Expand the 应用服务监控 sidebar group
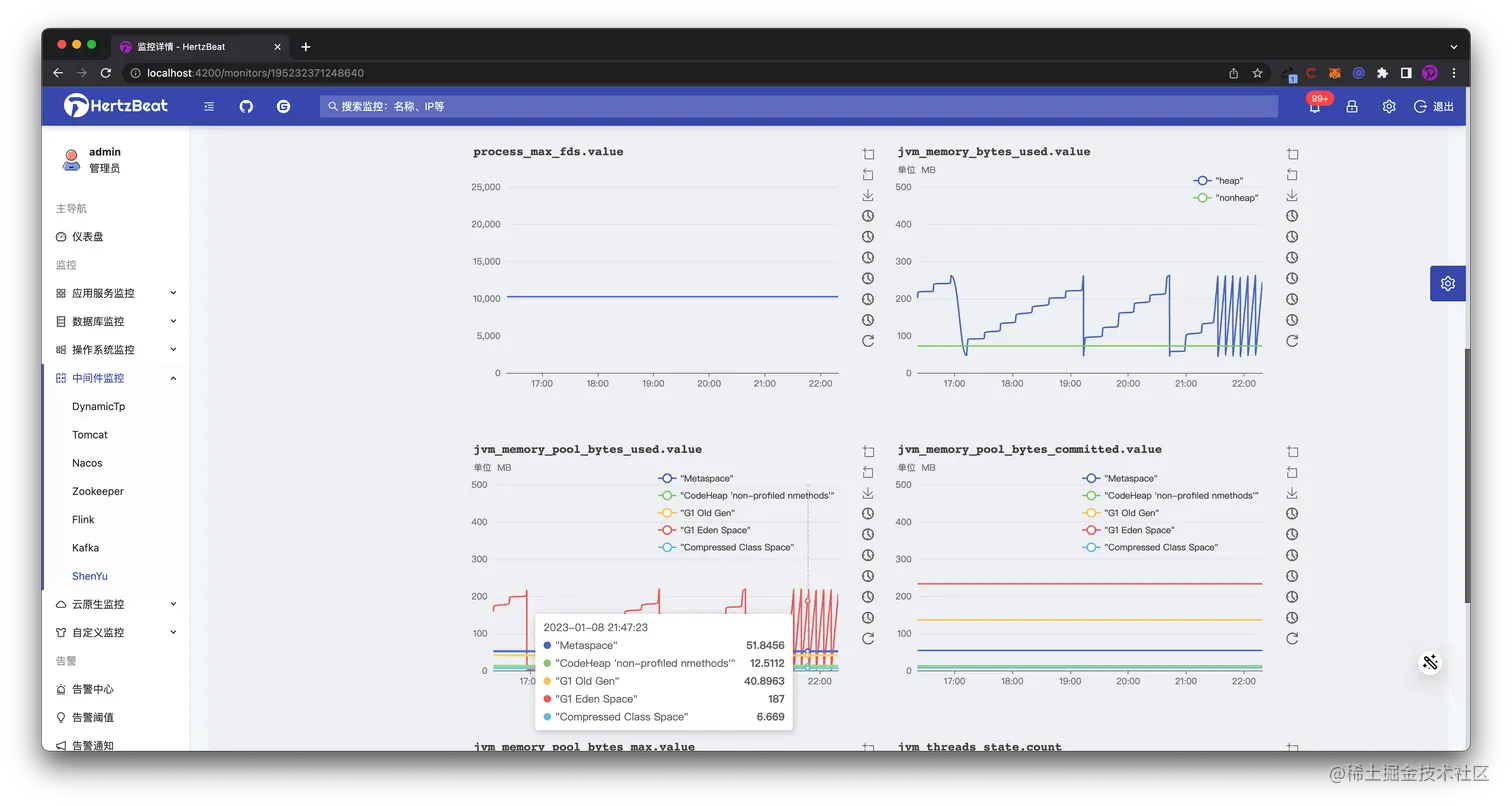 [x=116, y=293]
